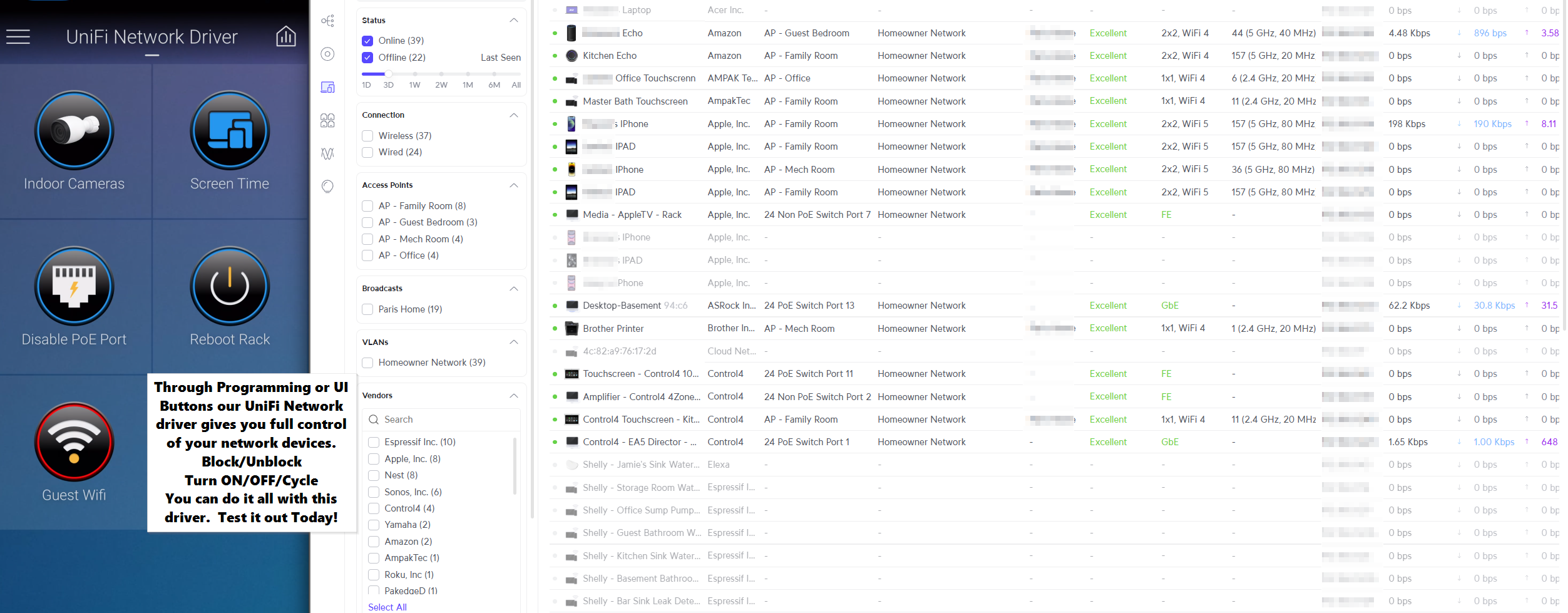This screenshot has width=1568, height=613.
Task: Collapse the Status filter section
Action: tap(514, 20)
